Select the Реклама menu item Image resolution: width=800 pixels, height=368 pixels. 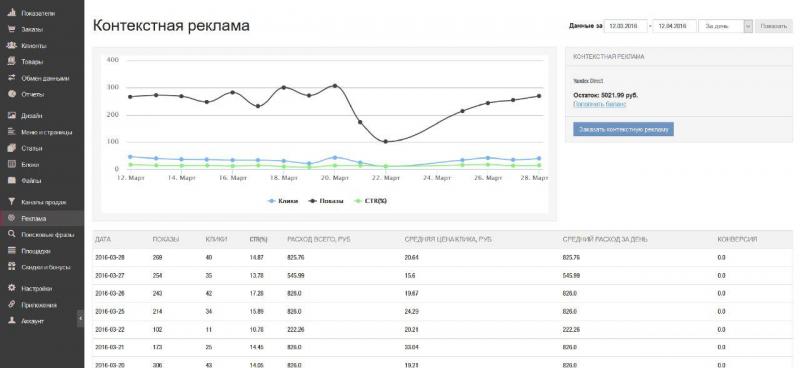42,218
